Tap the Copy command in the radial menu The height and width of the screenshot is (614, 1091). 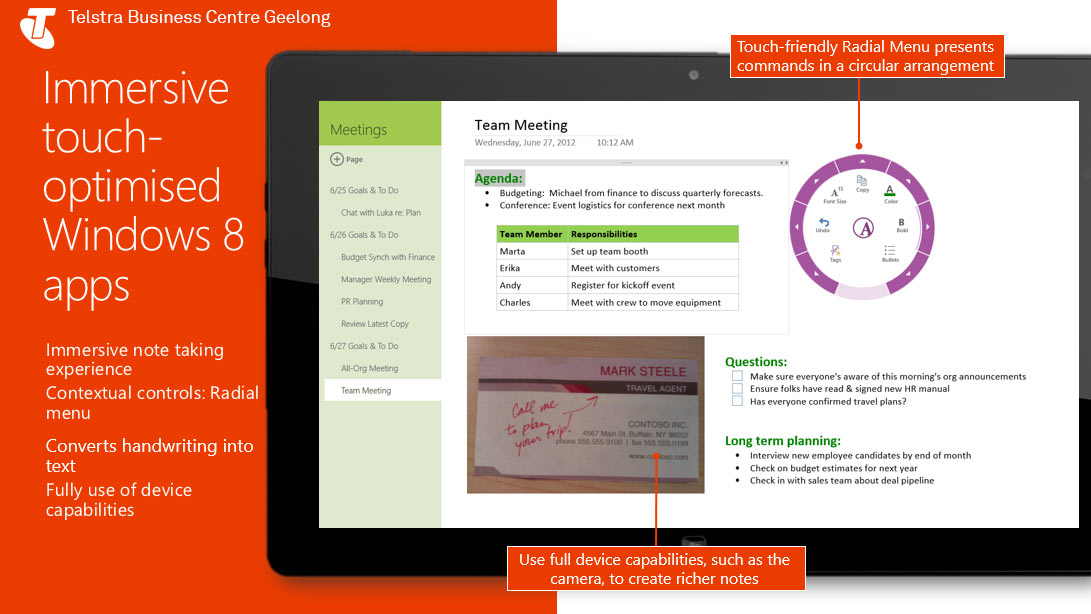click(862, 184)
